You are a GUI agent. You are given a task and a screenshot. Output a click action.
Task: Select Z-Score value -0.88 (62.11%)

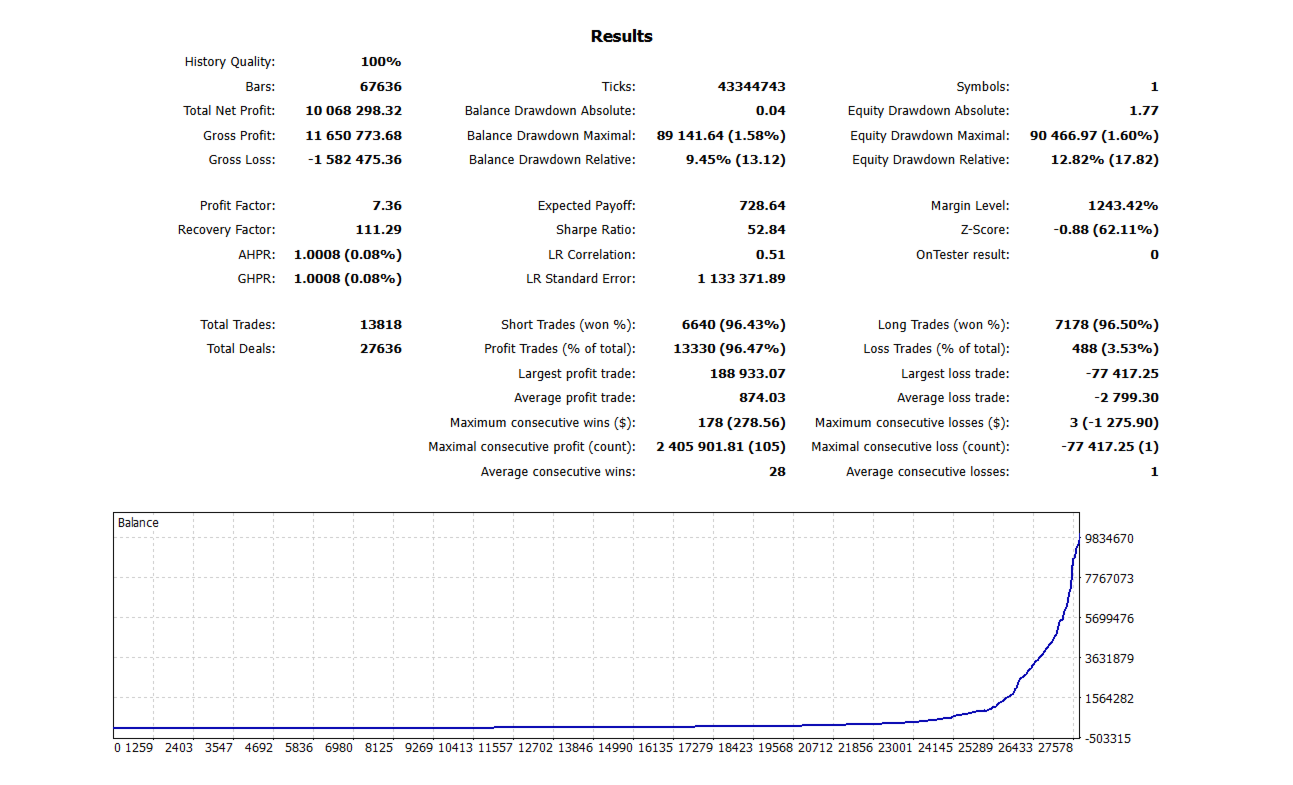tap(1107, 230)
